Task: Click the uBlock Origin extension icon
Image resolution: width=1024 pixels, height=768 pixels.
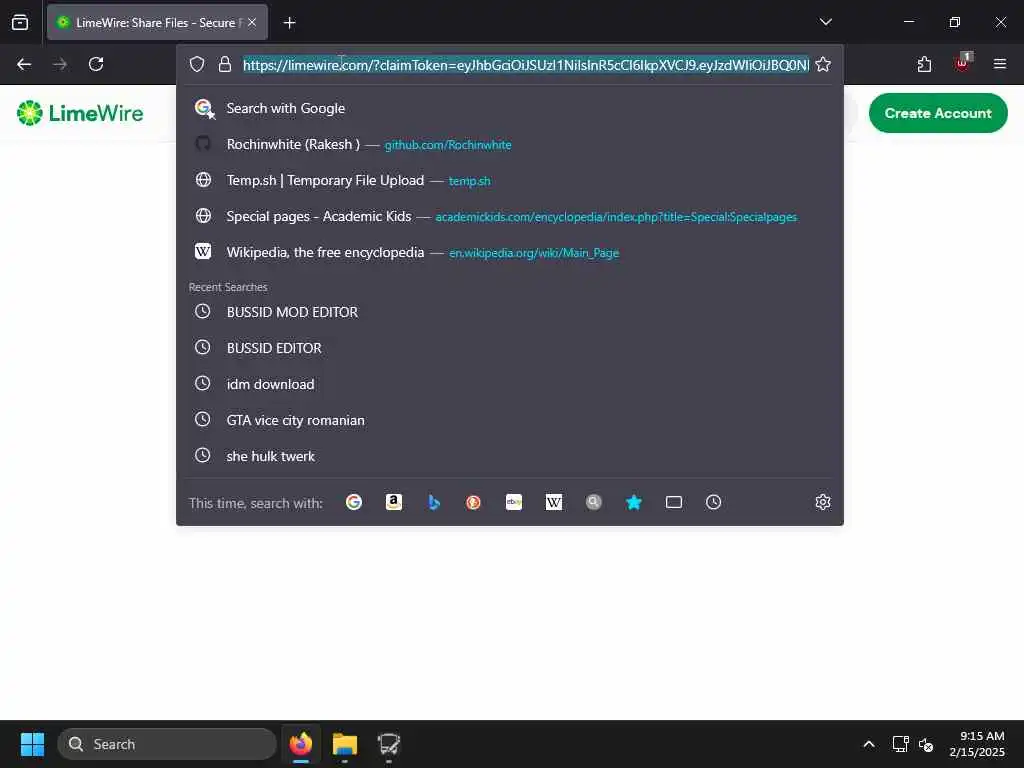Action: click(962, 63)
